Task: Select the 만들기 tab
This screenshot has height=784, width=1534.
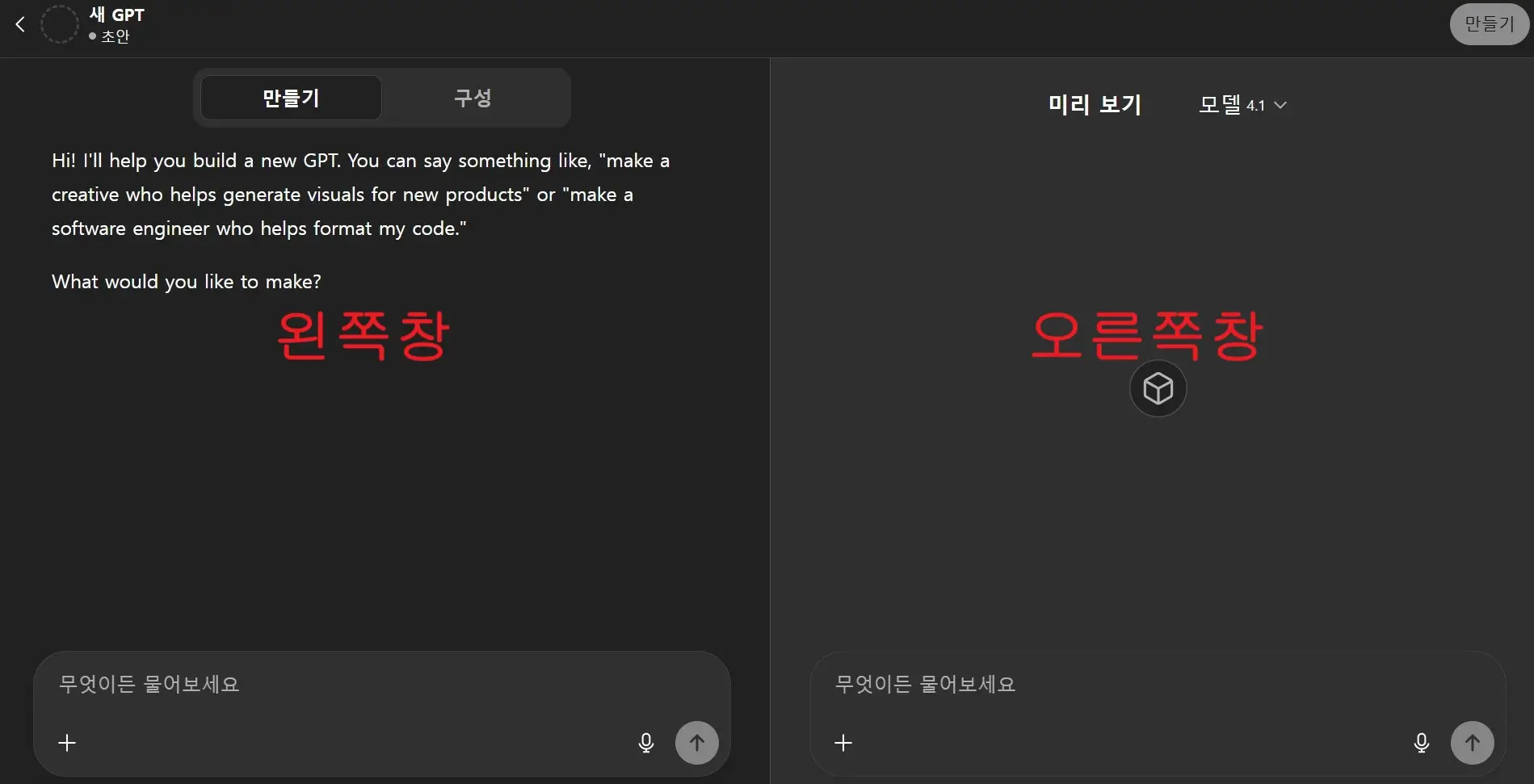Action: [x=291, y=97]
